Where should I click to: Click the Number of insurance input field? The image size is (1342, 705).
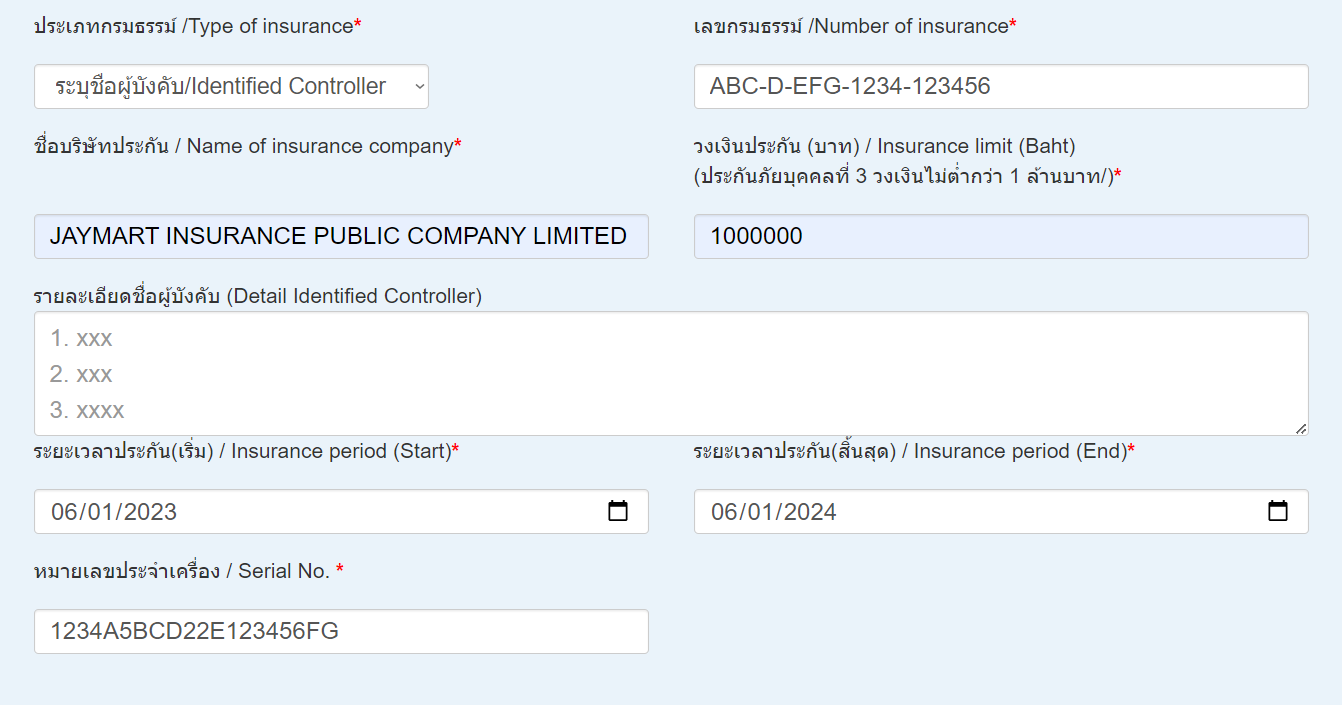(1000, 87)
